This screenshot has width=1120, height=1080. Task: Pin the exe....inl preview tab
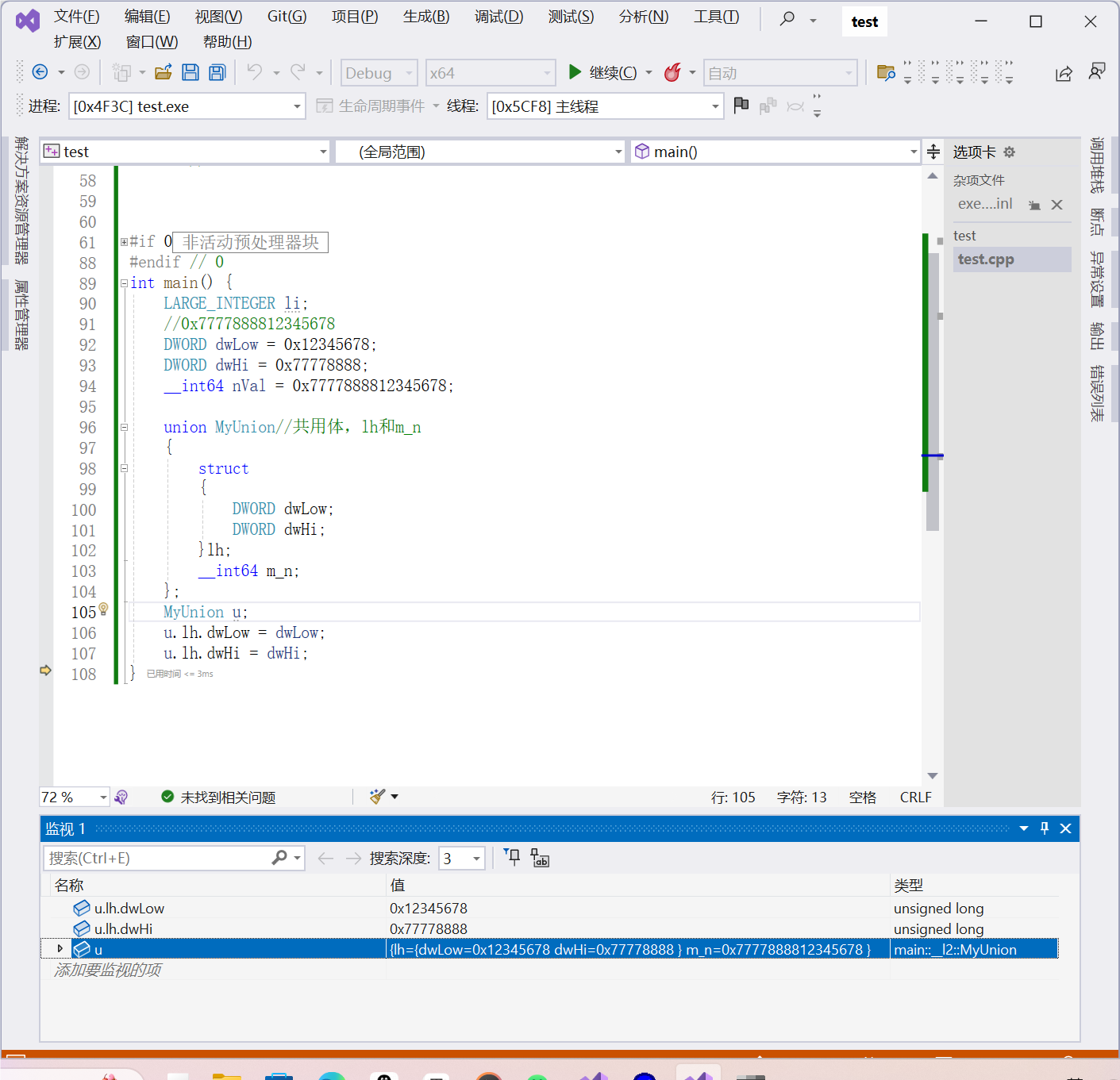point(1034,205)
